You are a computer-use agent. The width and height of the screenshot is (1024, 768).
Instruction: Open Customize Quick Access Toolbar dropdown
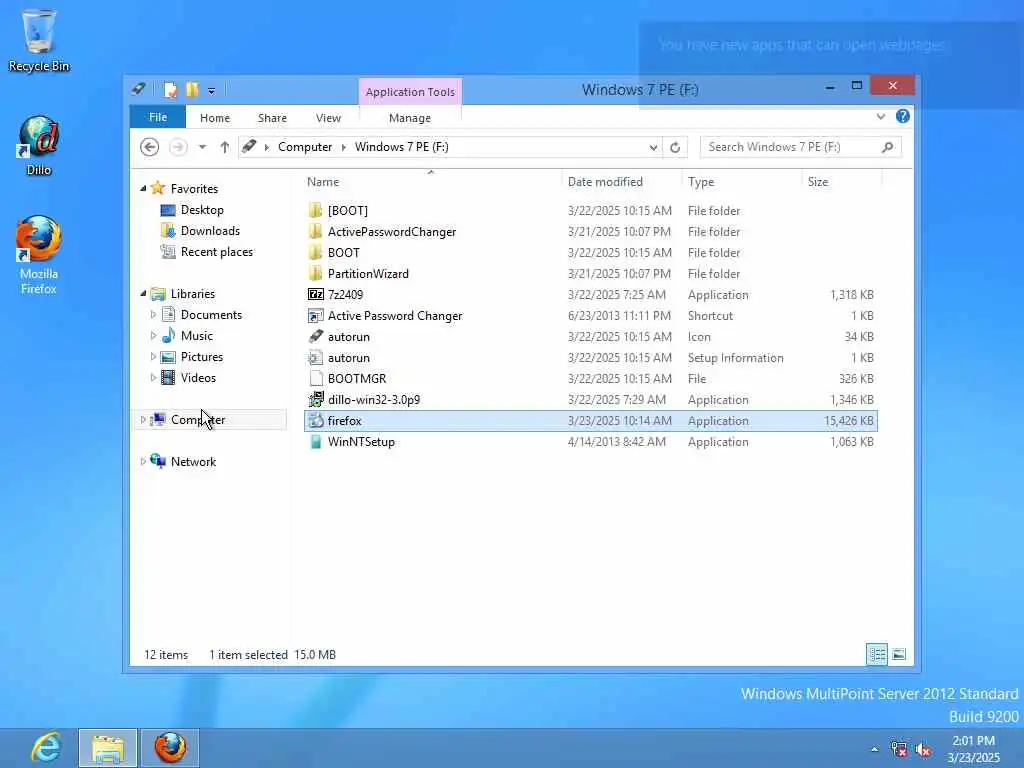tap(212, 91)
